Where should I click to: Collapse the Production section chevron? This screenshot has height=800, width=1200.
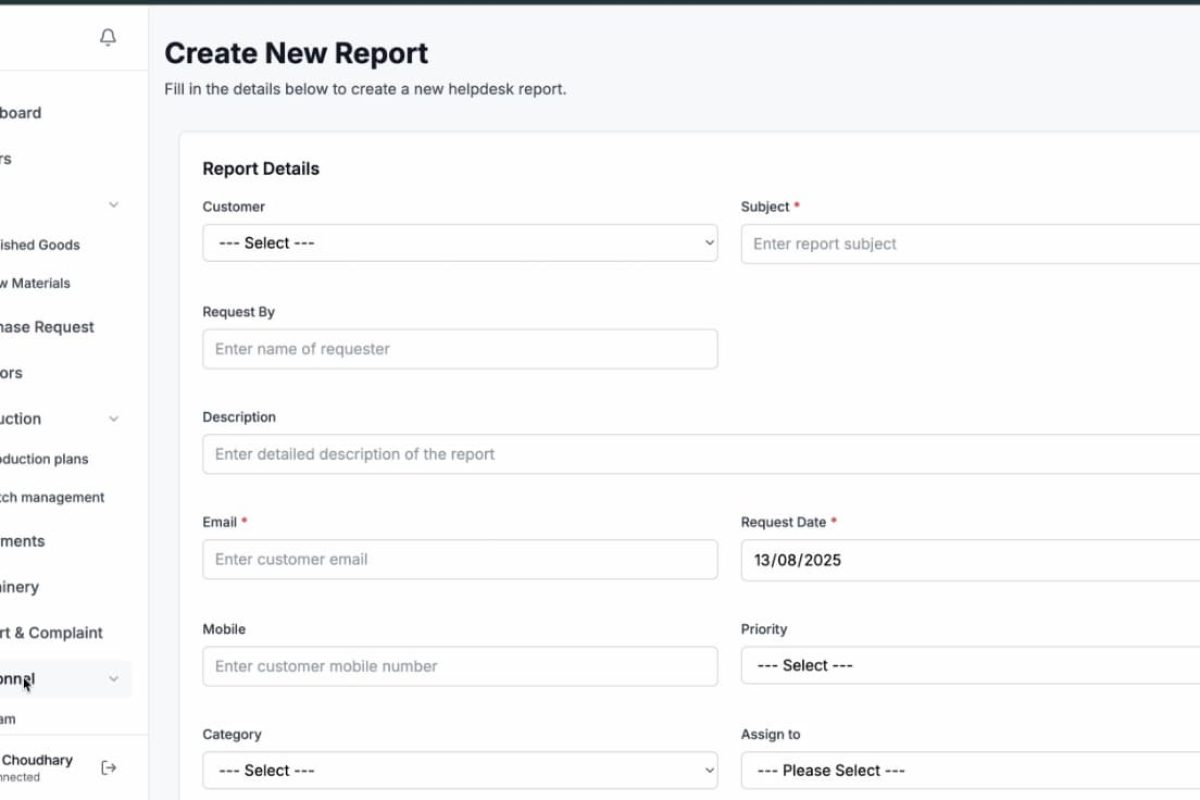(113, 419)
